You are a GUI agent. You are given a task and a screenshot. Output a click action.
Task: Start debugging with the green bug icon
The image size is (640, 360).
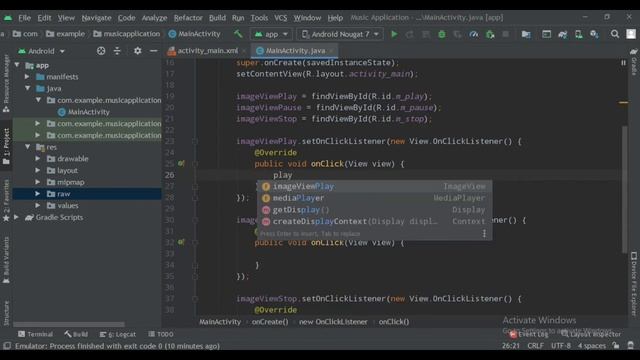point(442,34)
